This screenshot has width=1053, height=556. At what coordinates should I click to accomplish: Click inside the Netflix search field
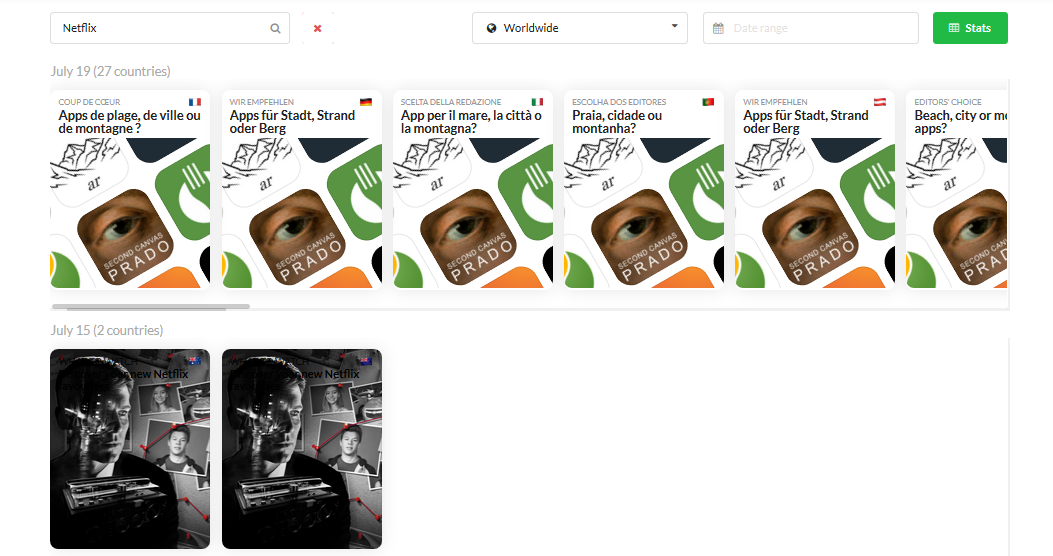pos(160,28)
